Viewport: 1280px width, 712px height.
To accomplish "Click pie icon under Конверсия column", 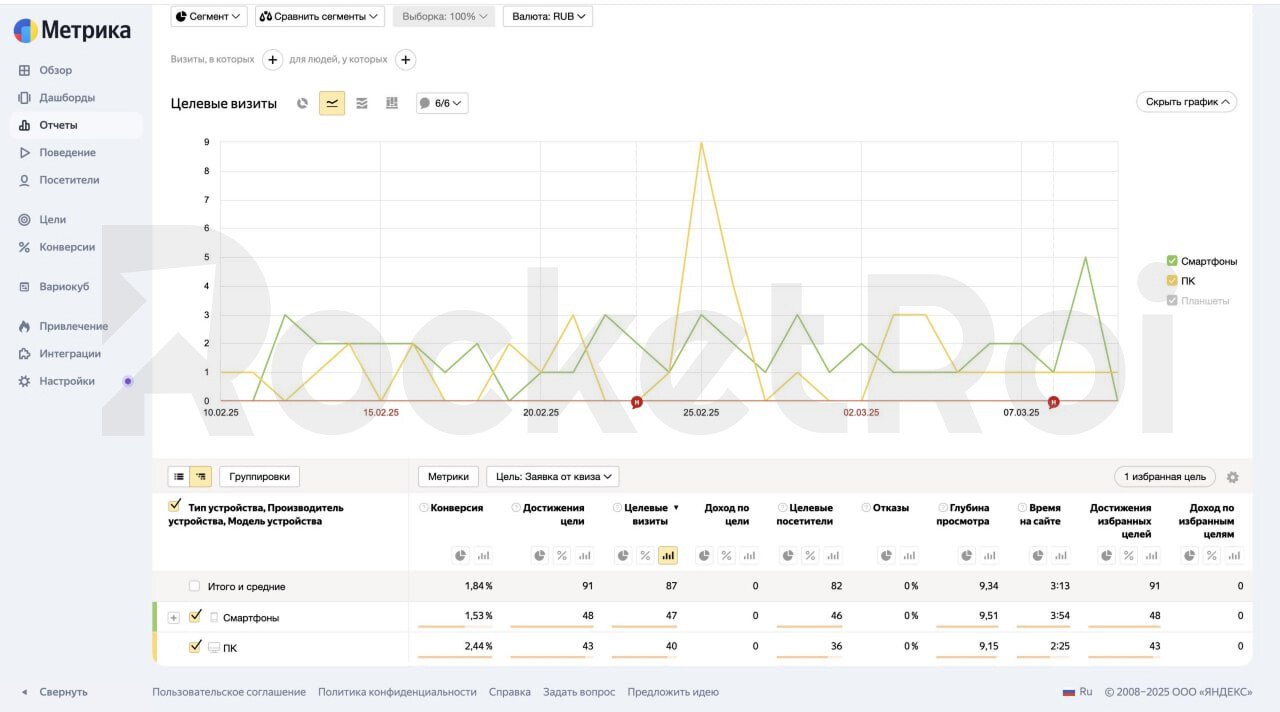I will click(x=460, y=555).
